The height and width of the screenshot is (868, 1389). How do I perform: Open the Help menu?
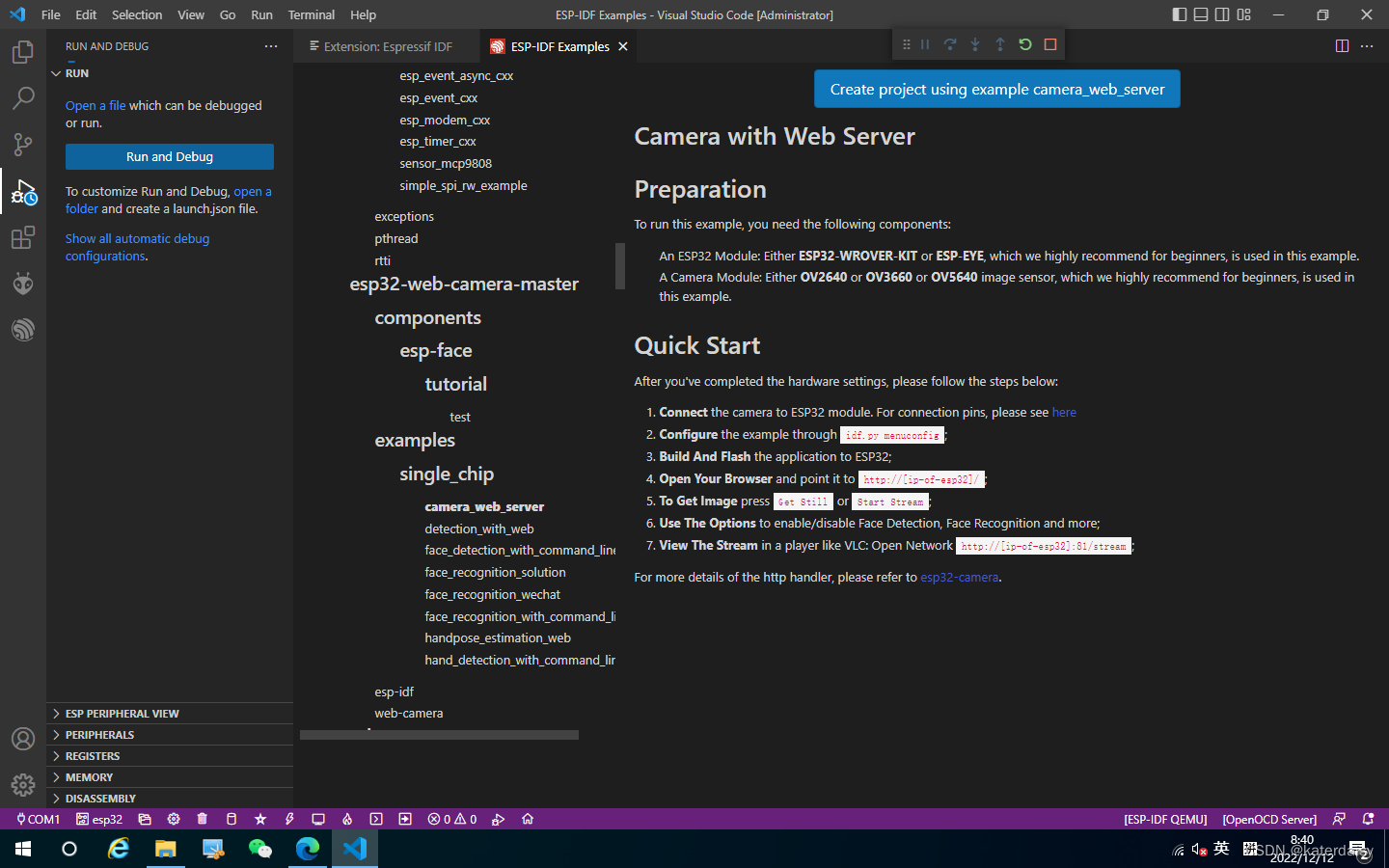(x=363, y=14)
